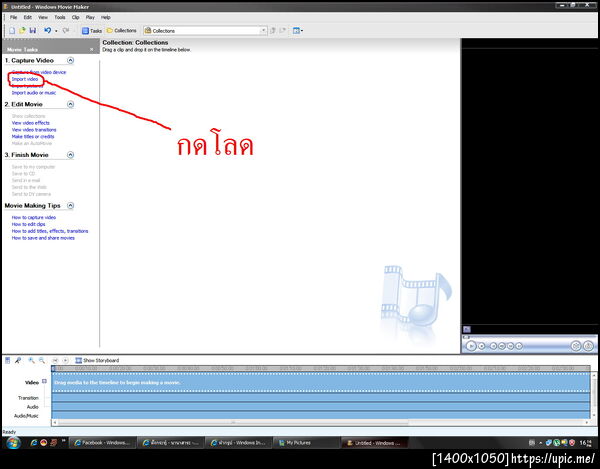The width and height of the screenshot is (600, 469).
Task: Switch to Show Storyboard view
Action: (x=97, y=360)
